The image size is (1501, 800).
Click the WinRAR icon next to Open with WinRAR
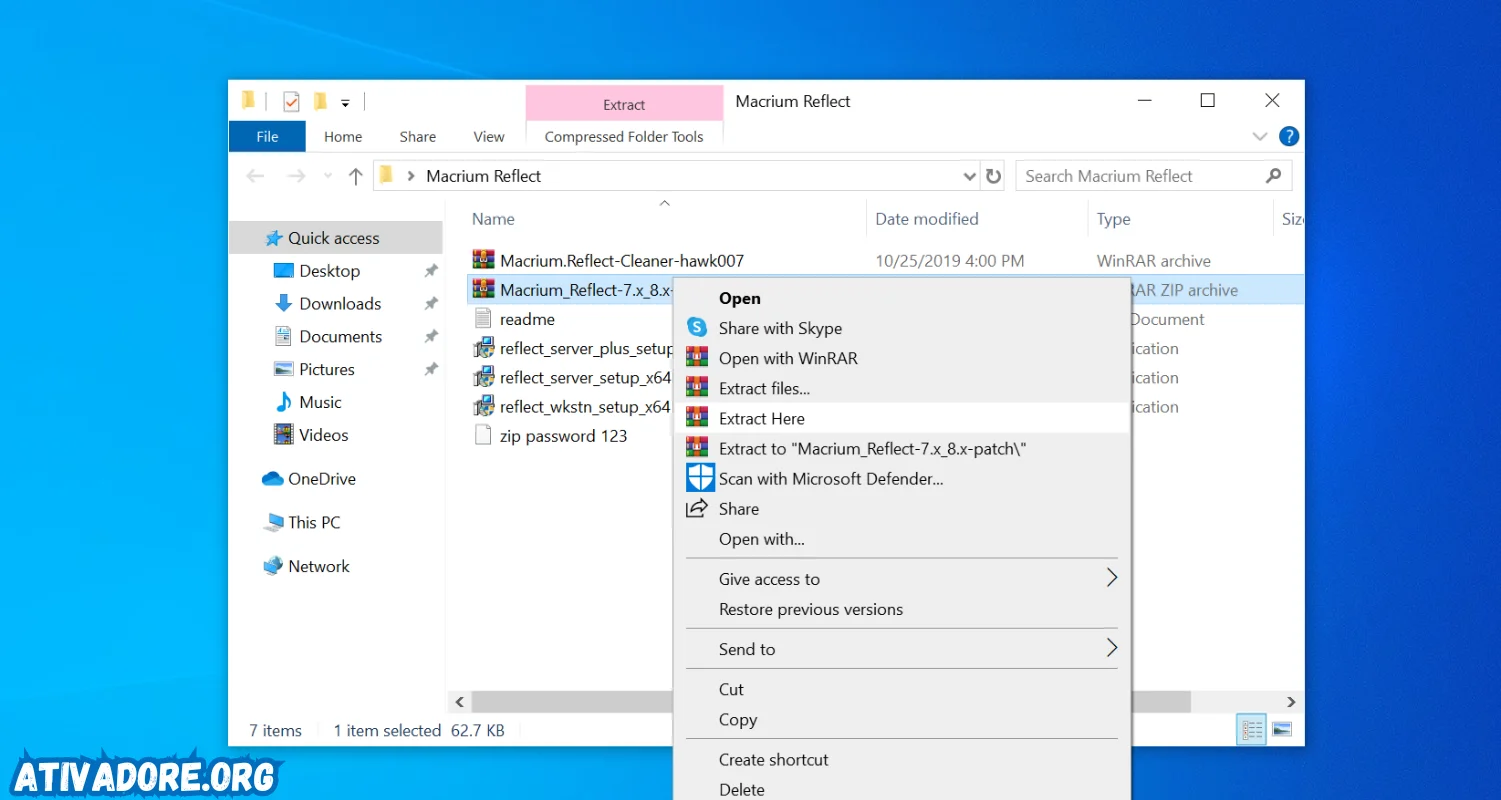coord(697,358)
